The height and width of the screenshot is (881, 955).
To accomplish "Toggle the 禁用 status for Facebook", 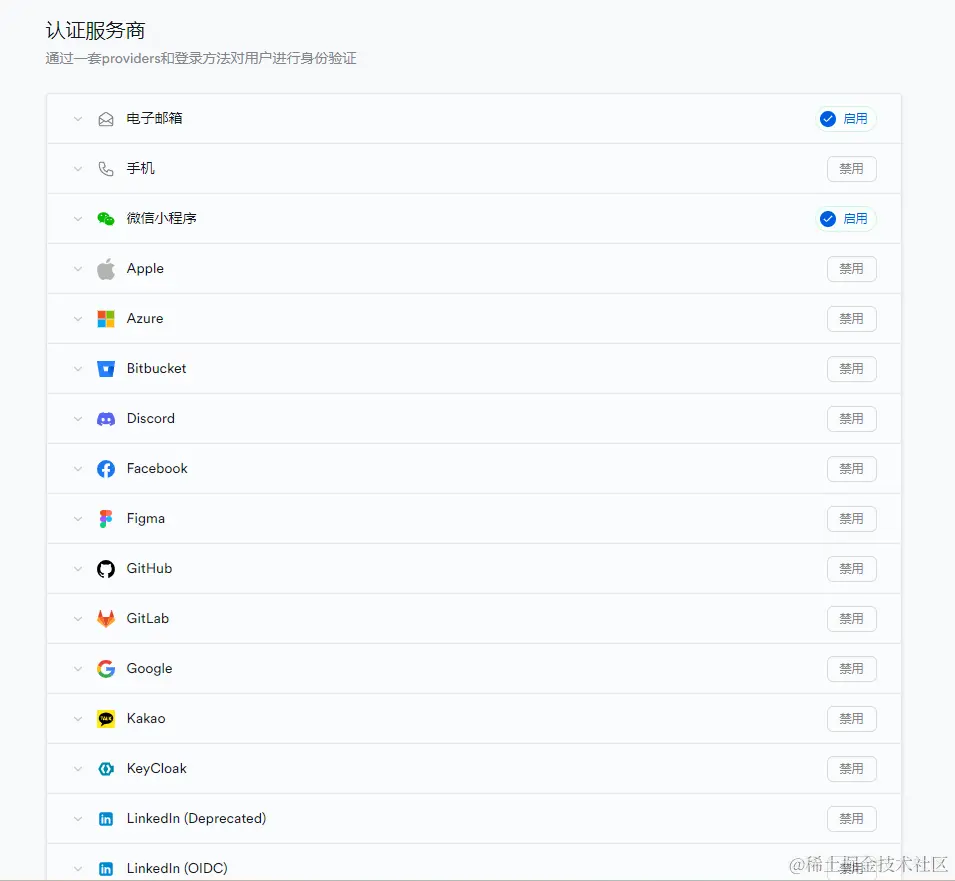I will 851,469.
